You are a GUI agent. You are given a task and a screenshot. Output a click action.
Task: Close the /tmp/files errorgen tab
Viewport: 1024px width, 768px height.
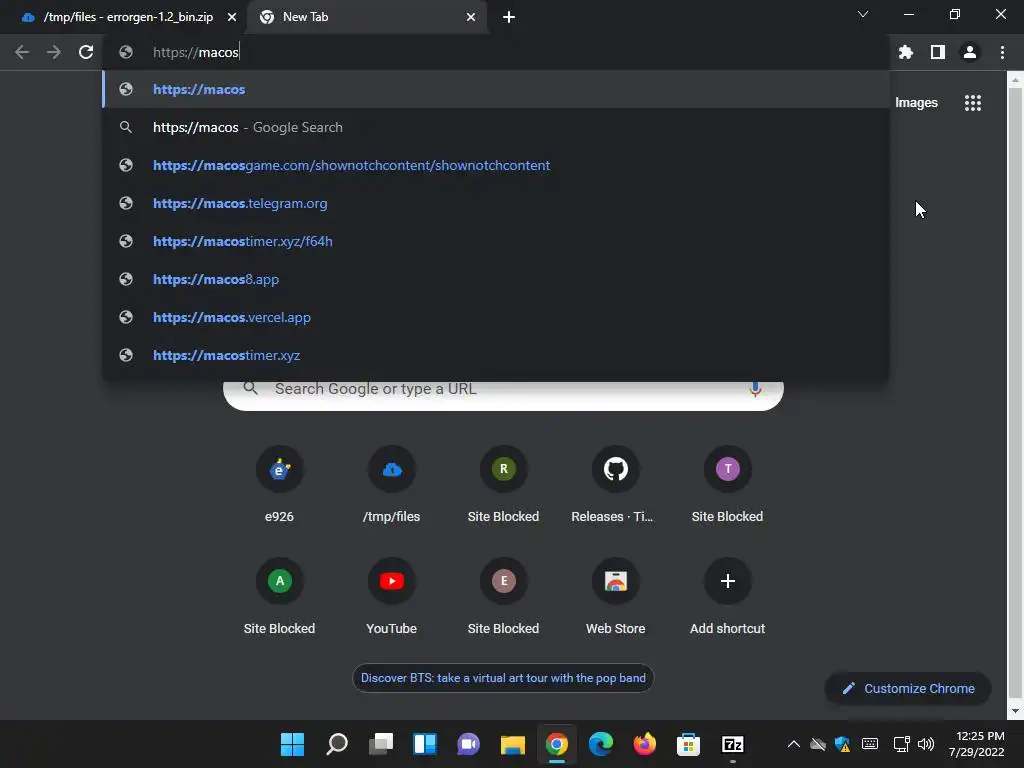coord(232,17)
